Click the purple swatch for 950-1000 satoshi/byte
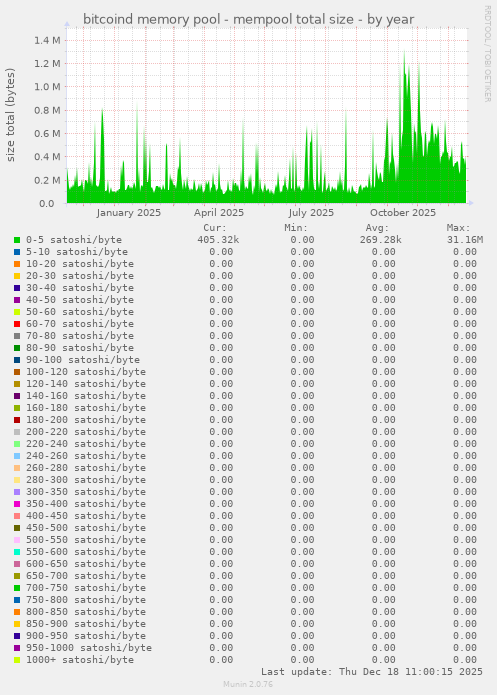497x695 pixels. coord(17,647)
